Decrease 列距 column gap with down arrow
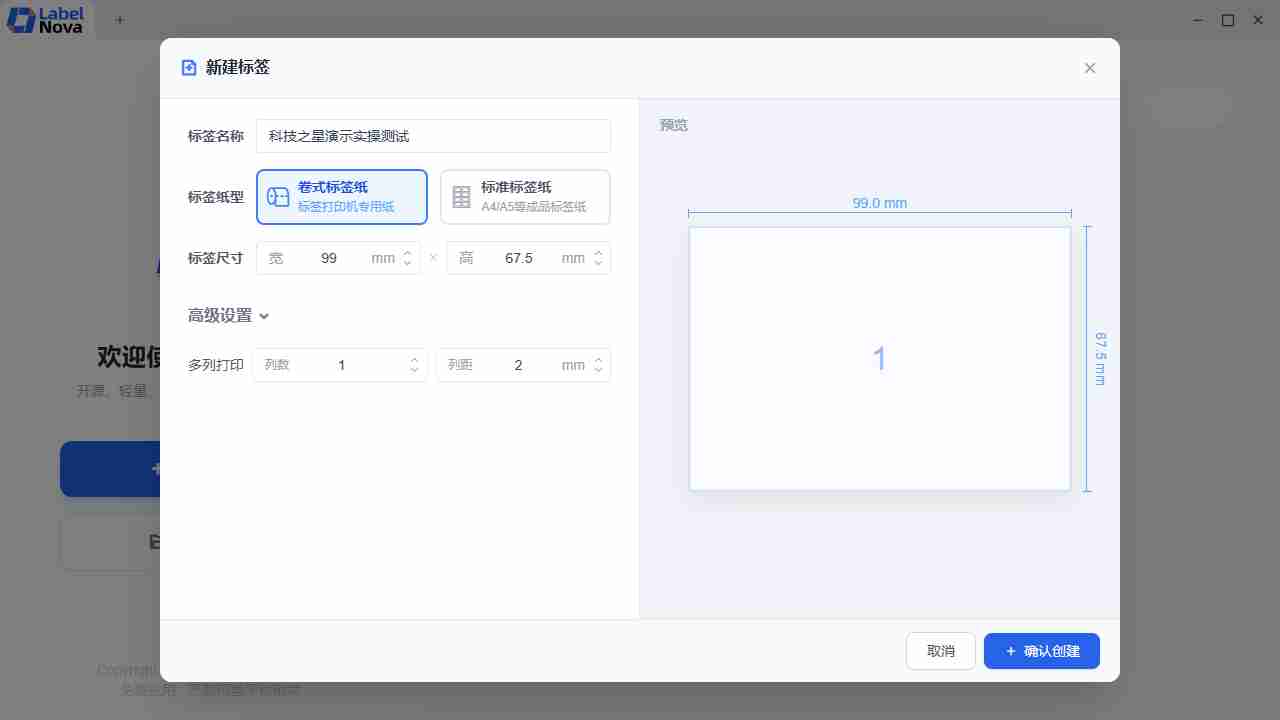The height and width of the screenshot is (720, 1280). point(598,371)
